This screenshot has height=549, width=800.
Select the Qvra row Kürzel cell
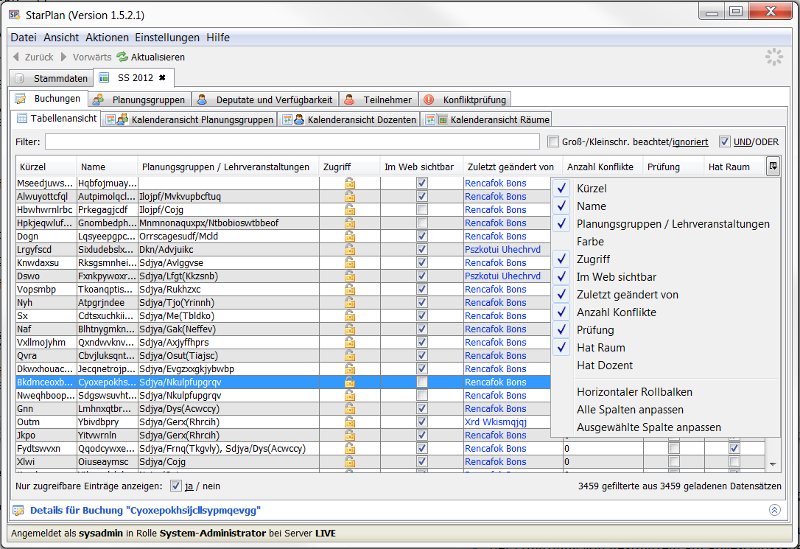pyautogui.click(x=46, y=356)
